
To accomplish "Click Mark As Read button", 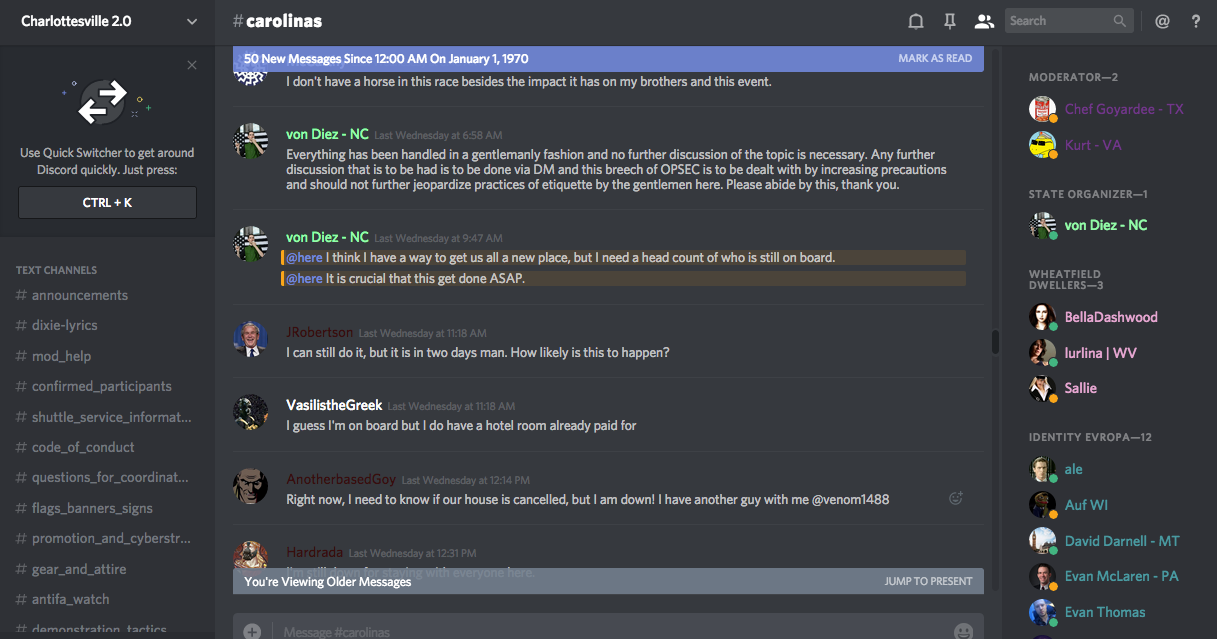I will click(934, 58).
